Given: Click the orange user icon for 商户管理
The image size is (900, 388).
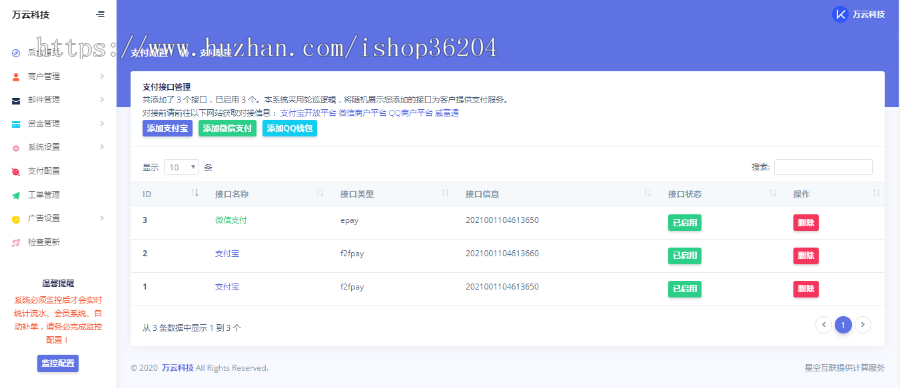Looking at the screenshot, I should point(16,76).
